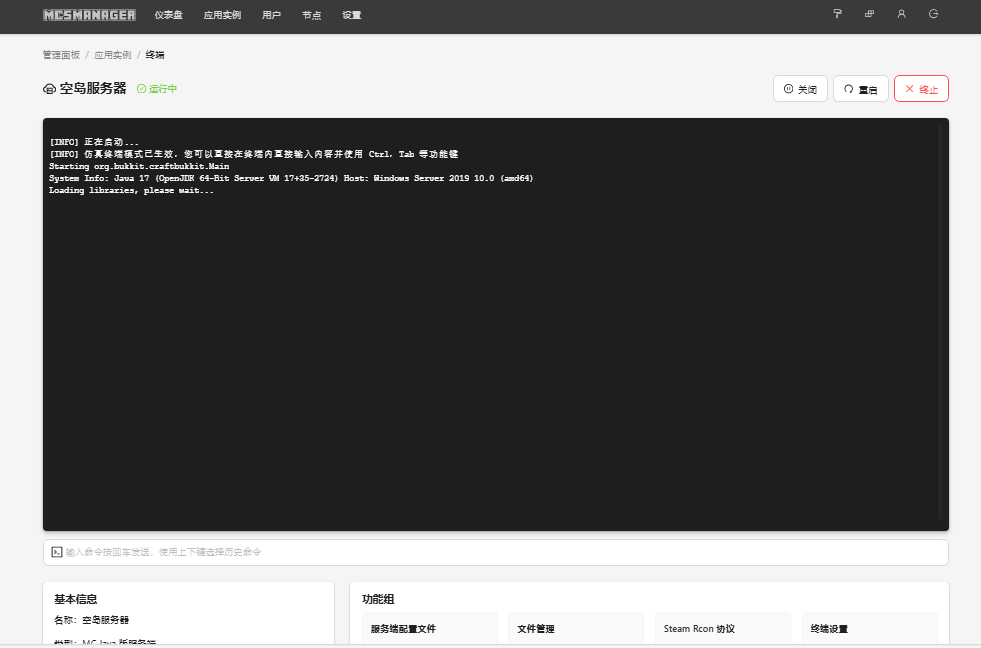This screenshot has height=648, width=981.
Task: Click the layout blocks icon in header
Action: click(869, 14)
